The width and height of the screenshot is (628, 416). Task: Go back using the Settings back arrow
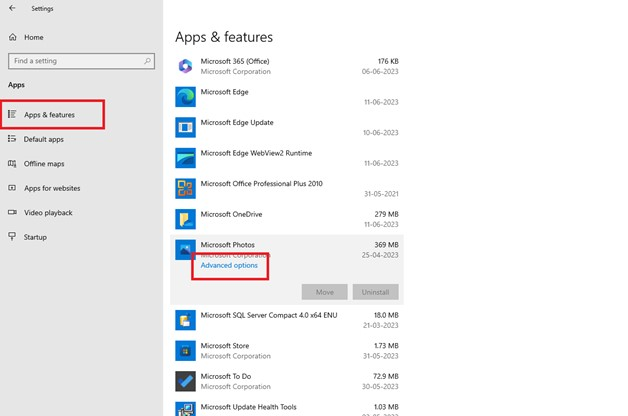point(12,8)
